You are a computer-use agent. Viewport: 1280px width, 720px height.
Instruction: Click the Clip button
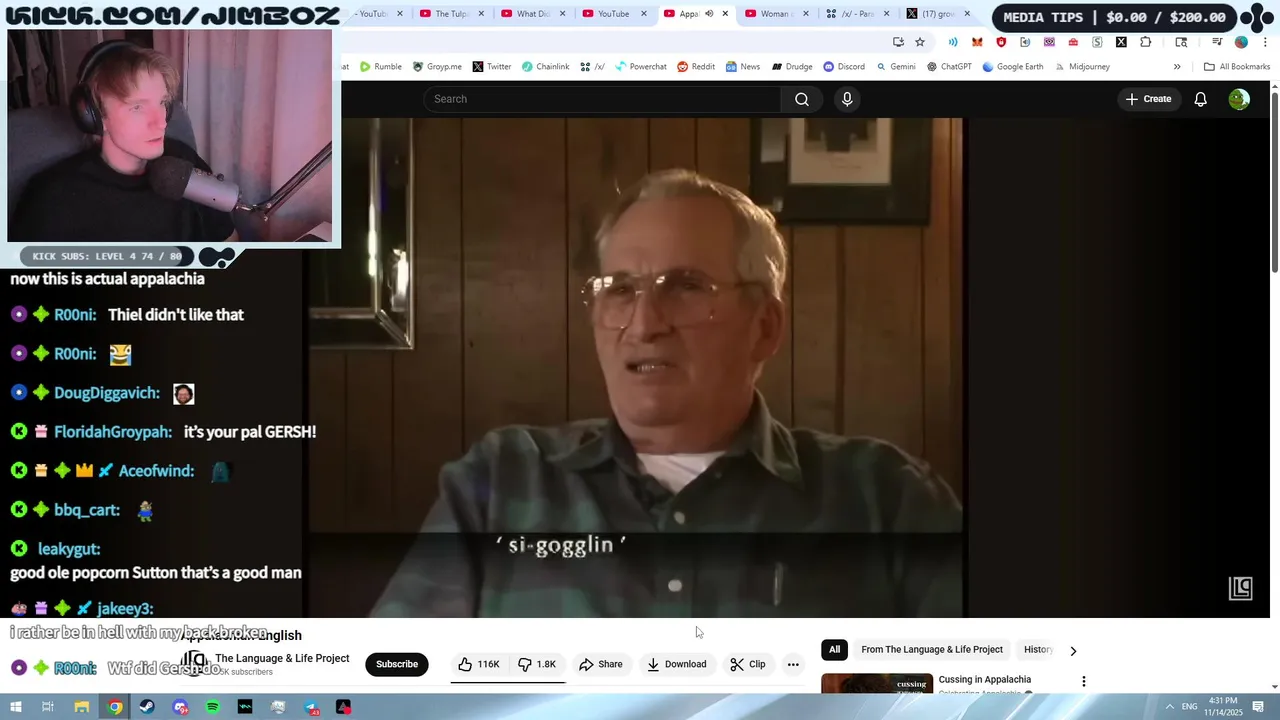(747, 664)
